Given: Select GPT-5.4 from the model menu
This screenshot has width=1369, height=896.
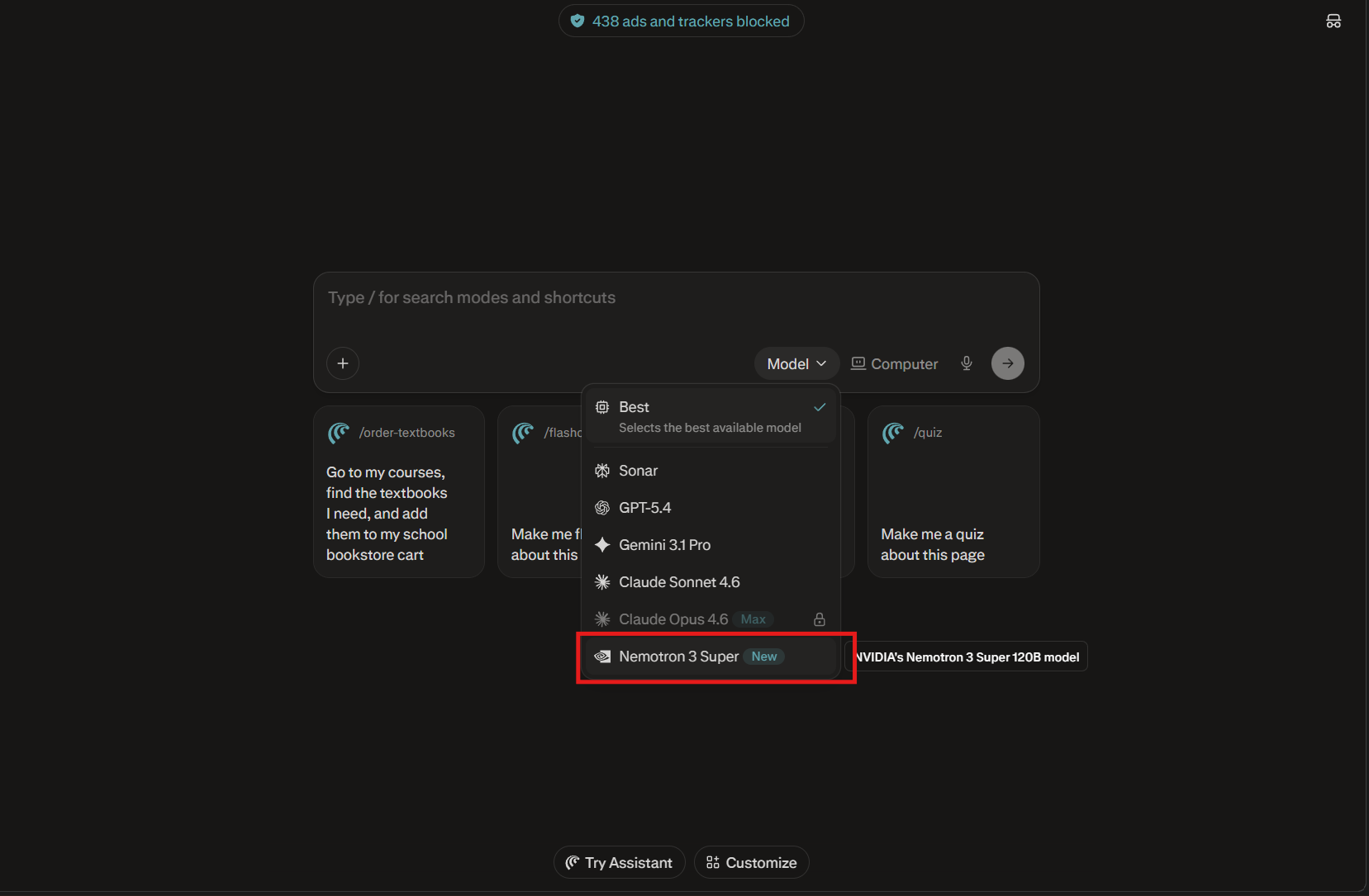Looking at the screenshot, I should pos(711,508).
